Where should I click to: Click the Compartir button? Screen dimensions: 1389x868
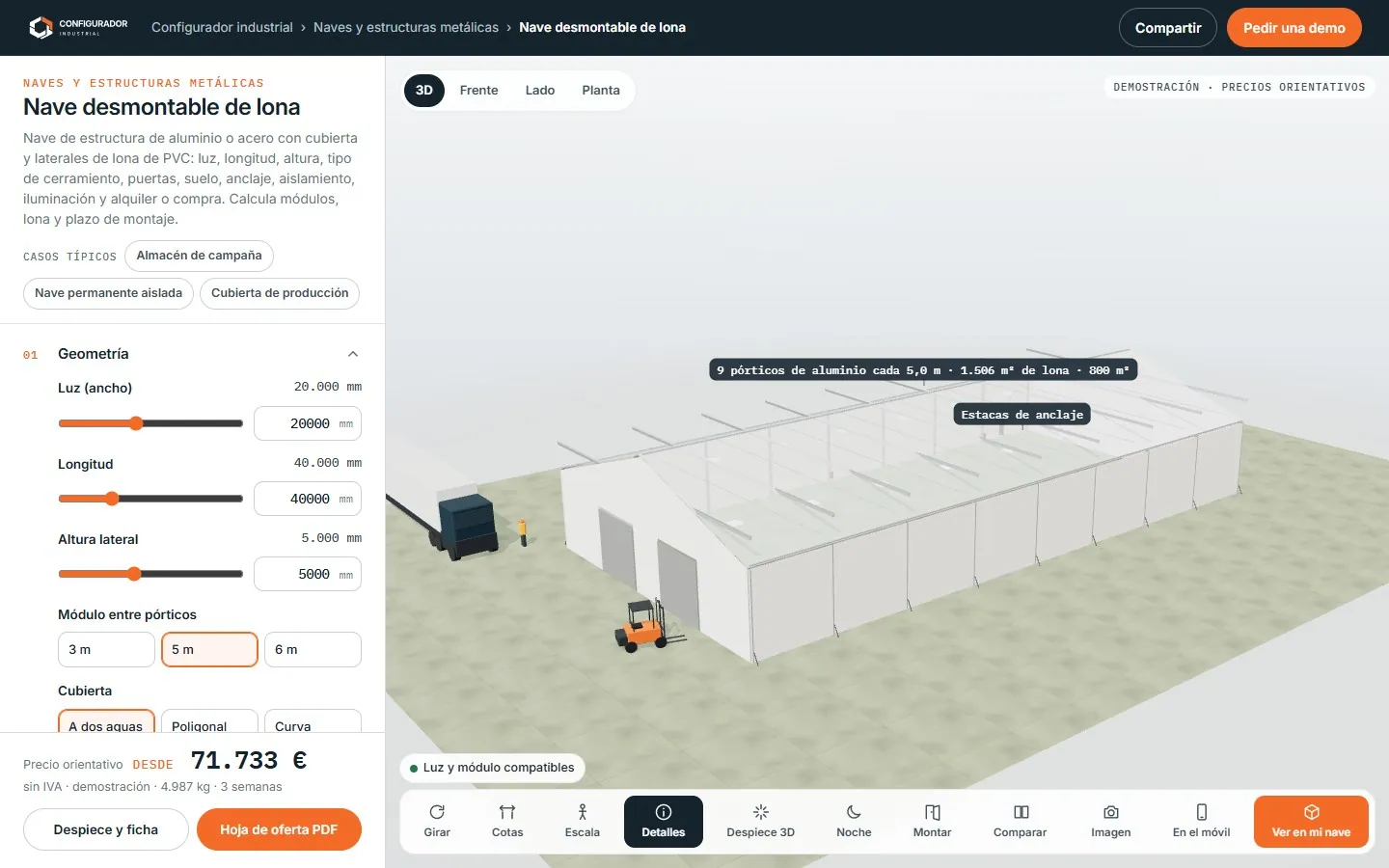[1168, 28]
